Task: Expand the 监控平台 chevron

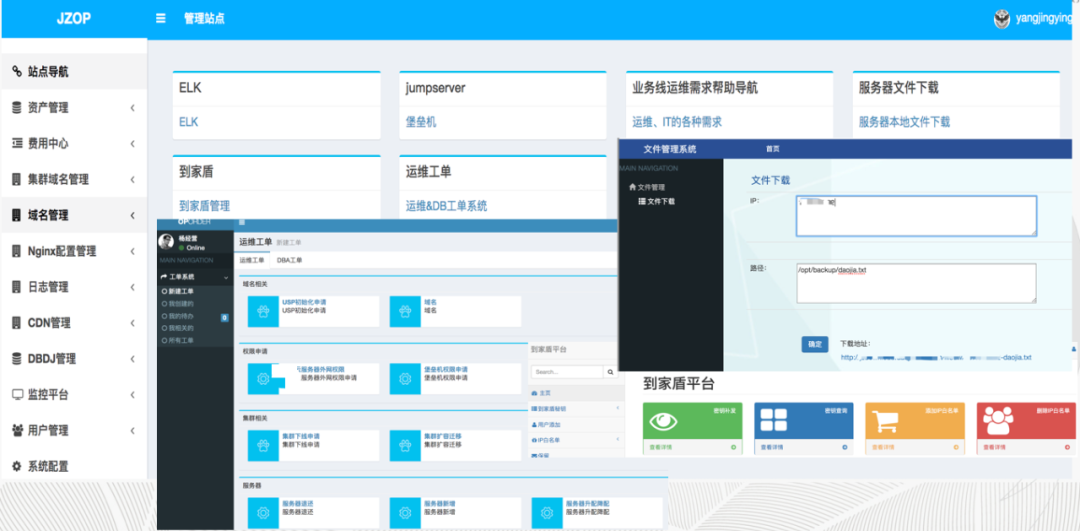Action: tap(132, 395)
